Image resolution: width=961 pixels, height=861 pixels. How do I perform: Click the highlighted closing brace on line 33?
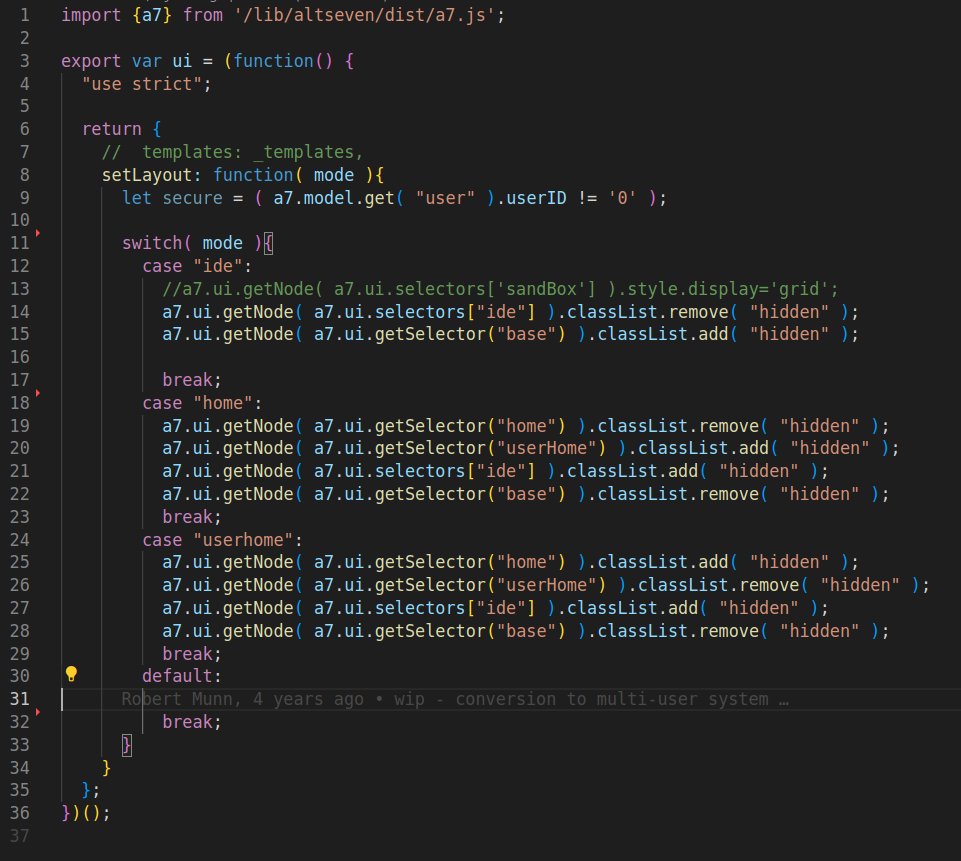click(x=127, y=745)
